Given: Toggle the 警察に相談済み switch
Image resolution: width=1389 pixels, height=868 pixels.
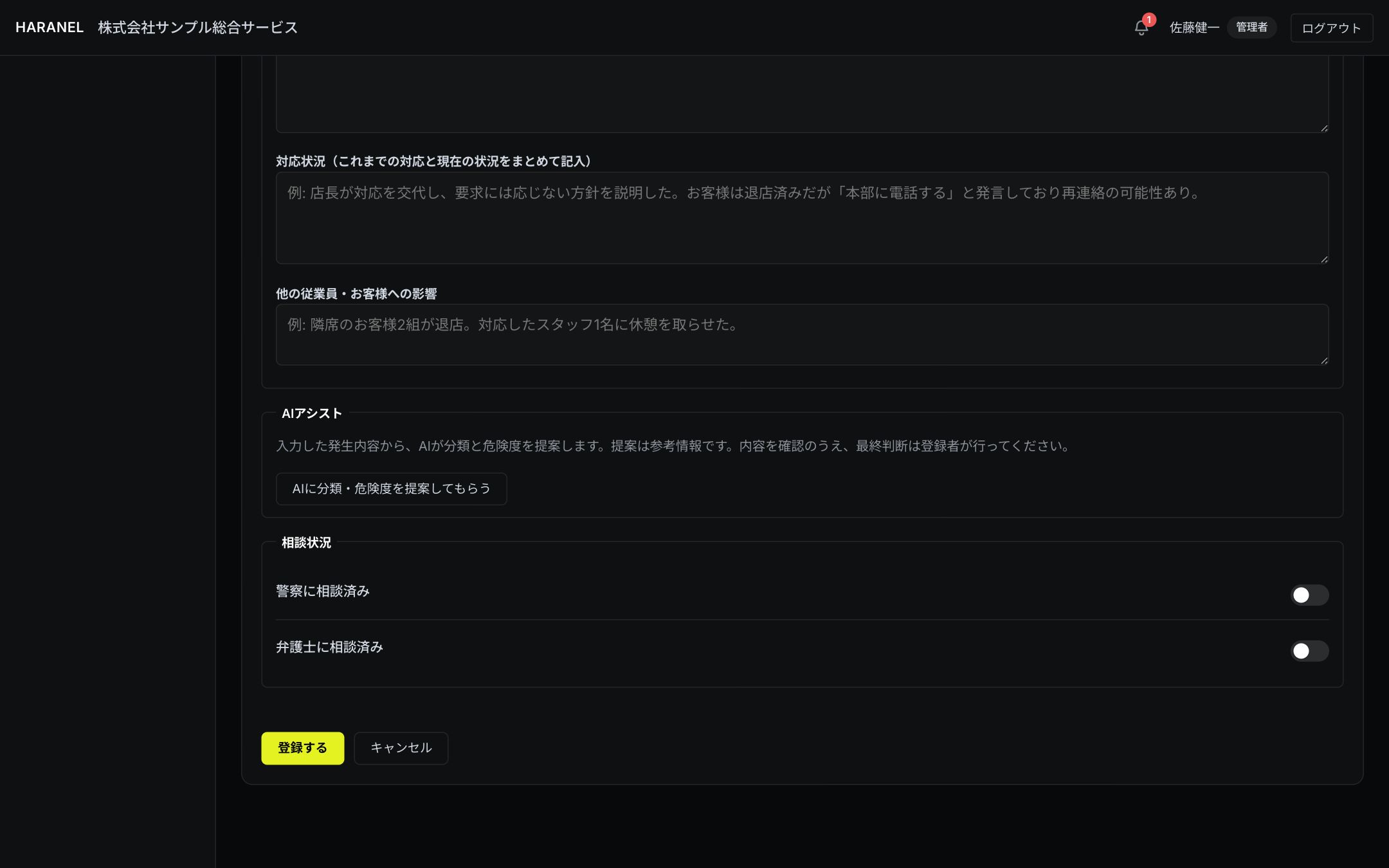Looking at the screenshot, I should tap(1309, 595).
